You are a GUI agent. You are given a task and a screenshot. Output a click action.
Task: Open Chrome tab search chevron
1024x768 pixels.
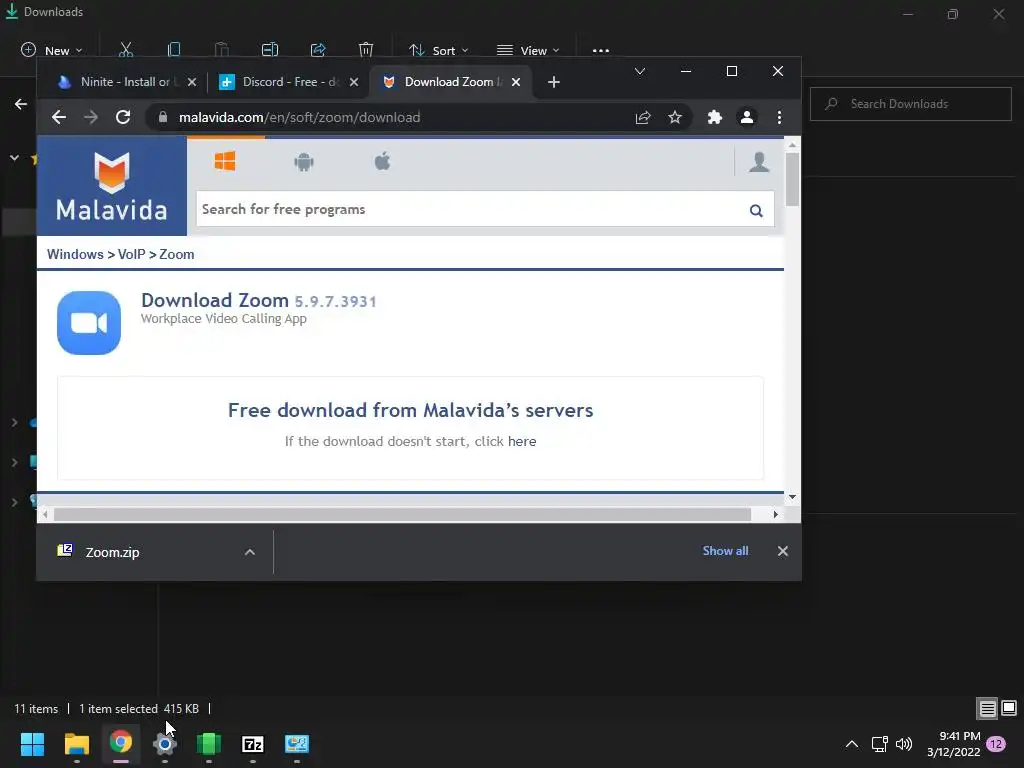click(x=640, y=71)
